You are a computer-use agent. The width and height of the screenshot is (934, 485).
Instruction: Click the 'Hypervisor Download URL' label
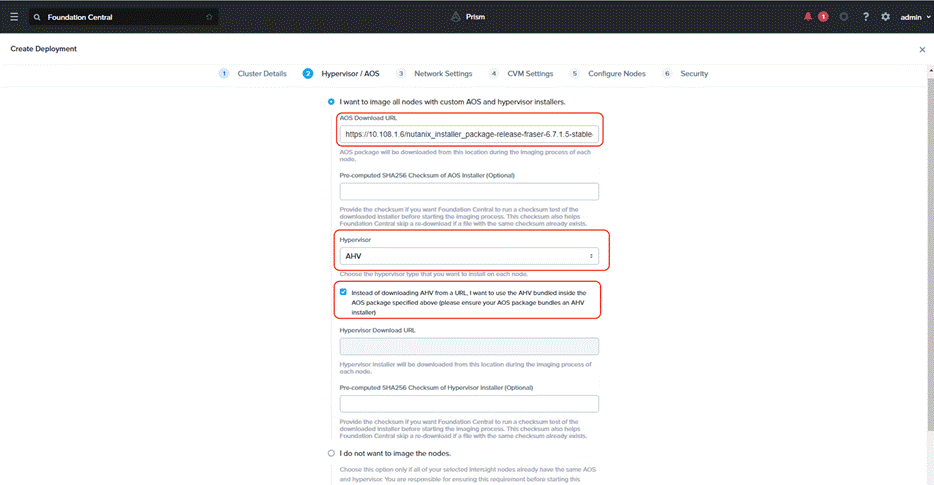[378, 330]
